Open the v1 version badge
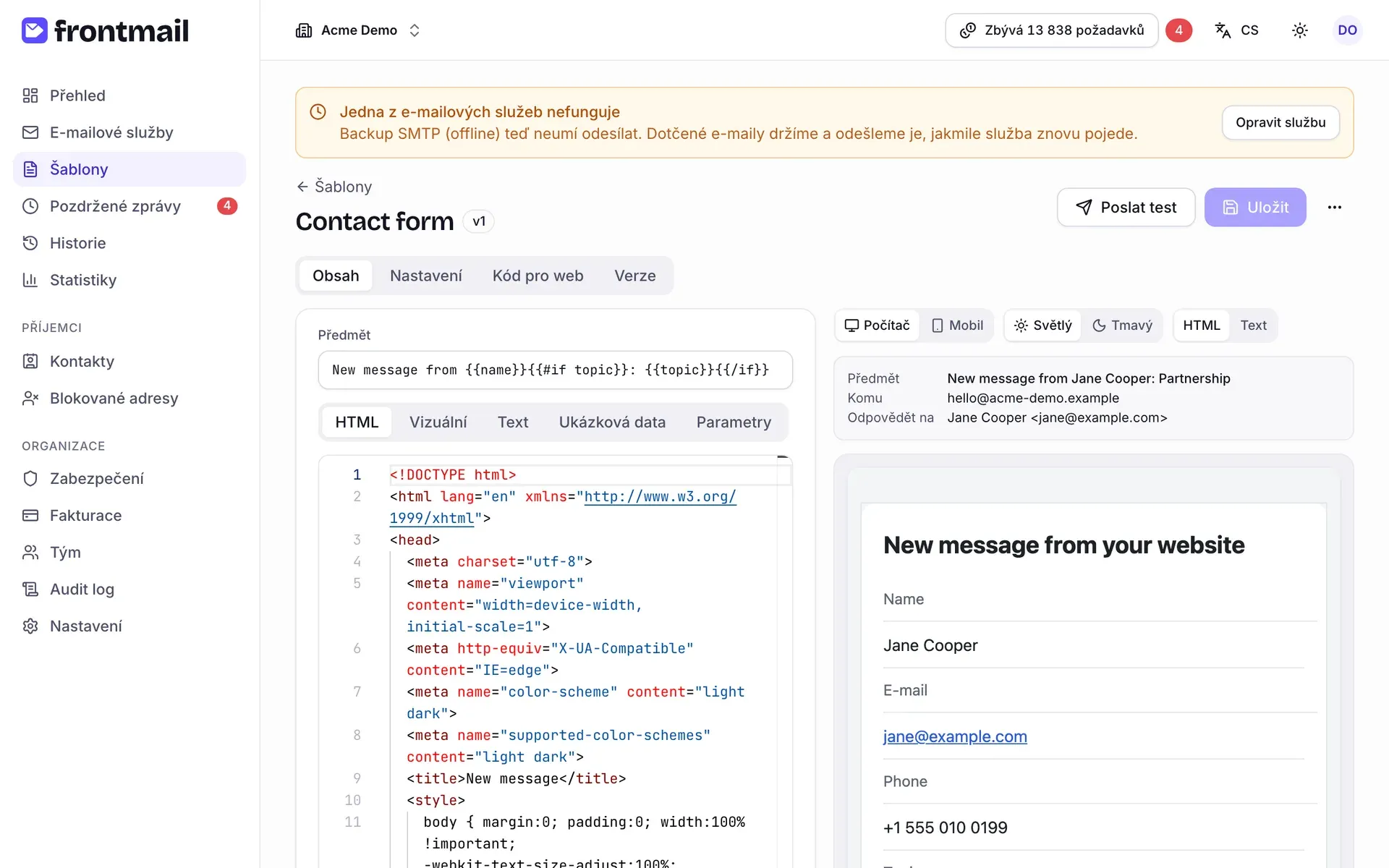Screen dimensions: 1389x868 click(x=479, y=221)
